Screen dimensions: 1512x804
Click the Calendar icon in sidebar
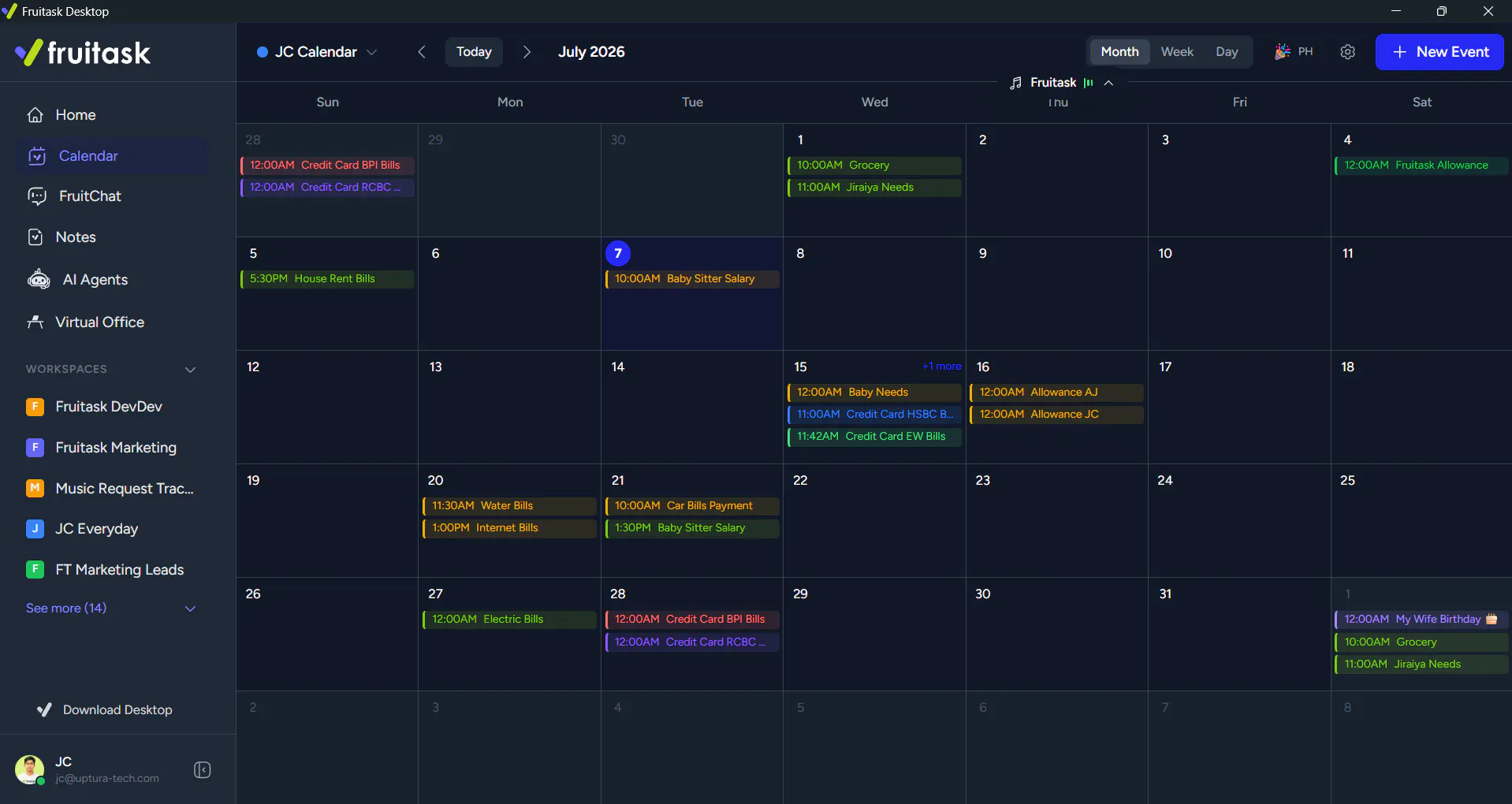37,156
